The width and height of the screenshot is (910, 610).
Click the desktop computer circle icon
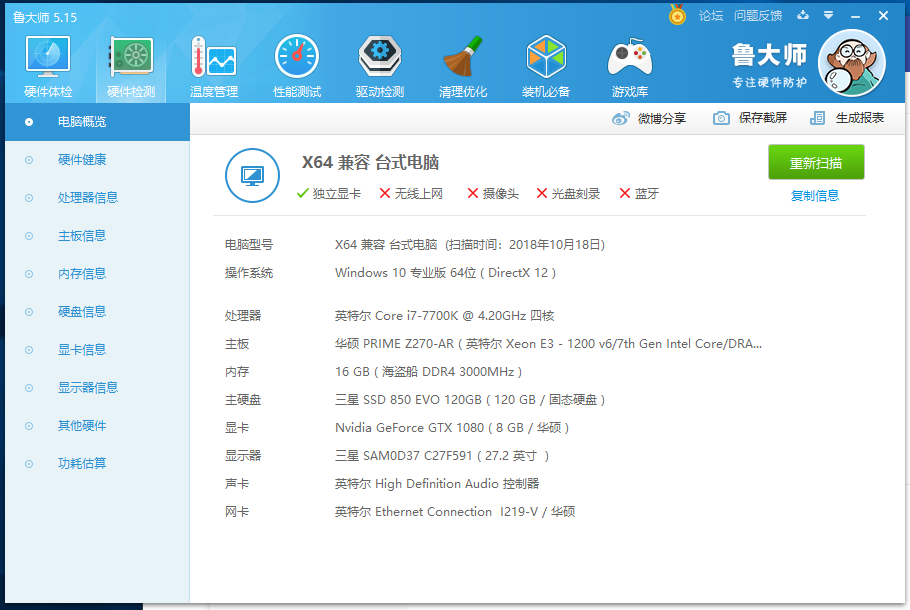click(x=252, y=175)
